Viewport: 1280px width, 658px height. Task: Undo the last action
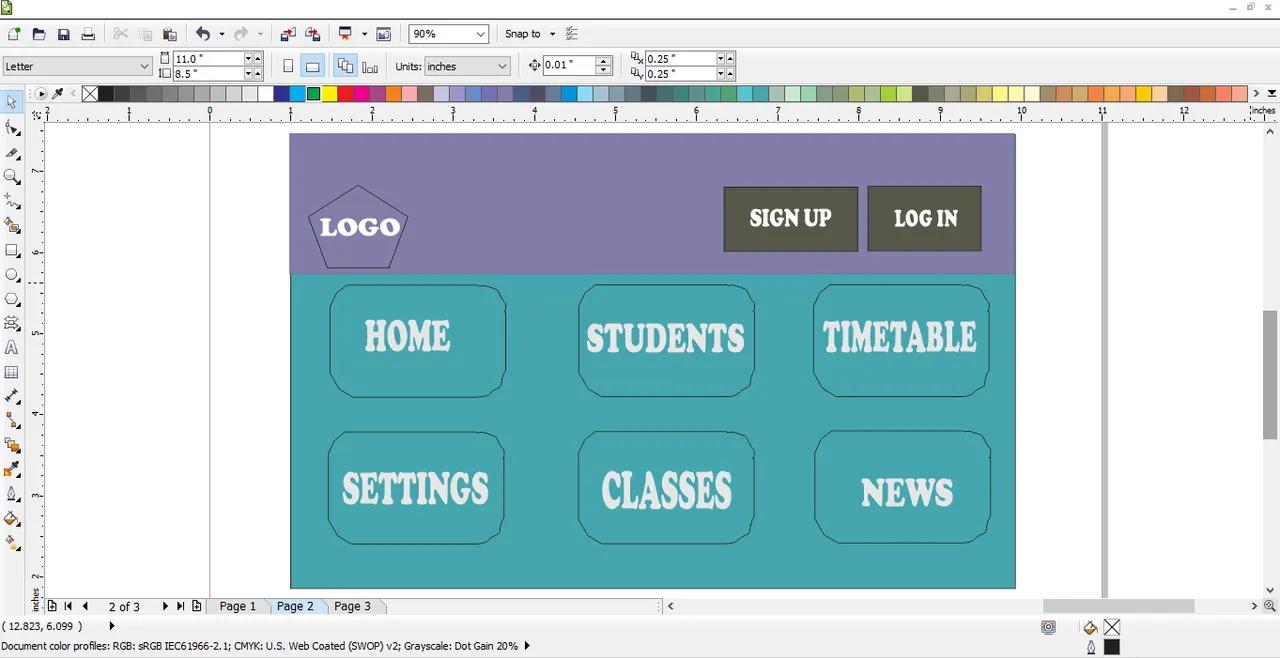[x=203, y=34]
